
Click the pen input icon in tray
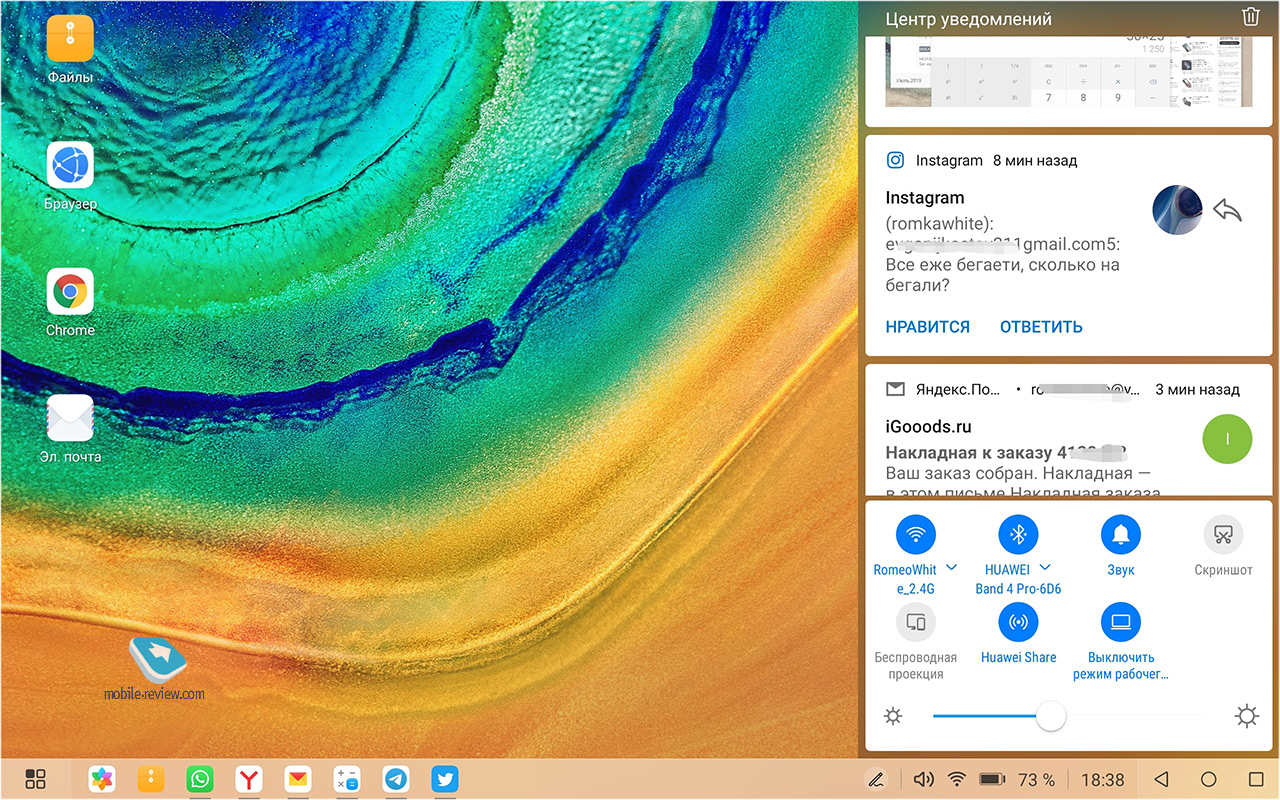pyautogui.click(x=876, y=779)
